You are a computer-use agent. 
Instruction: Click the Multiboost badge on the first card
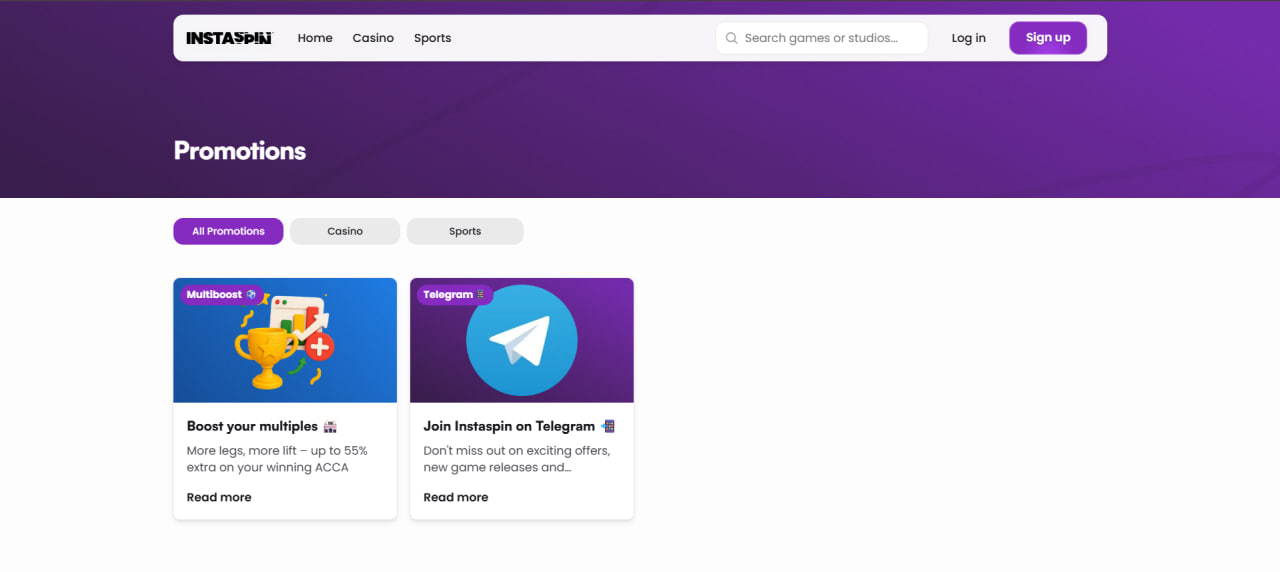(x=221, y=295)
